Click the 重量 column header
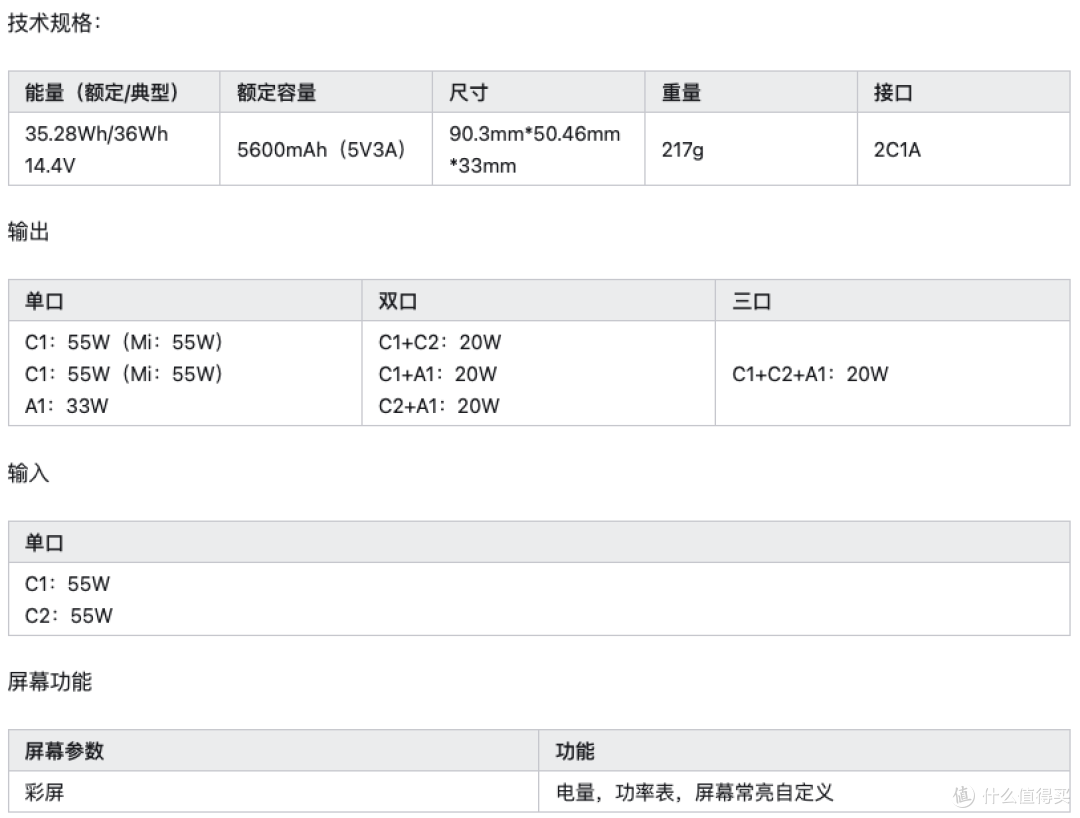 click(751, 92)
